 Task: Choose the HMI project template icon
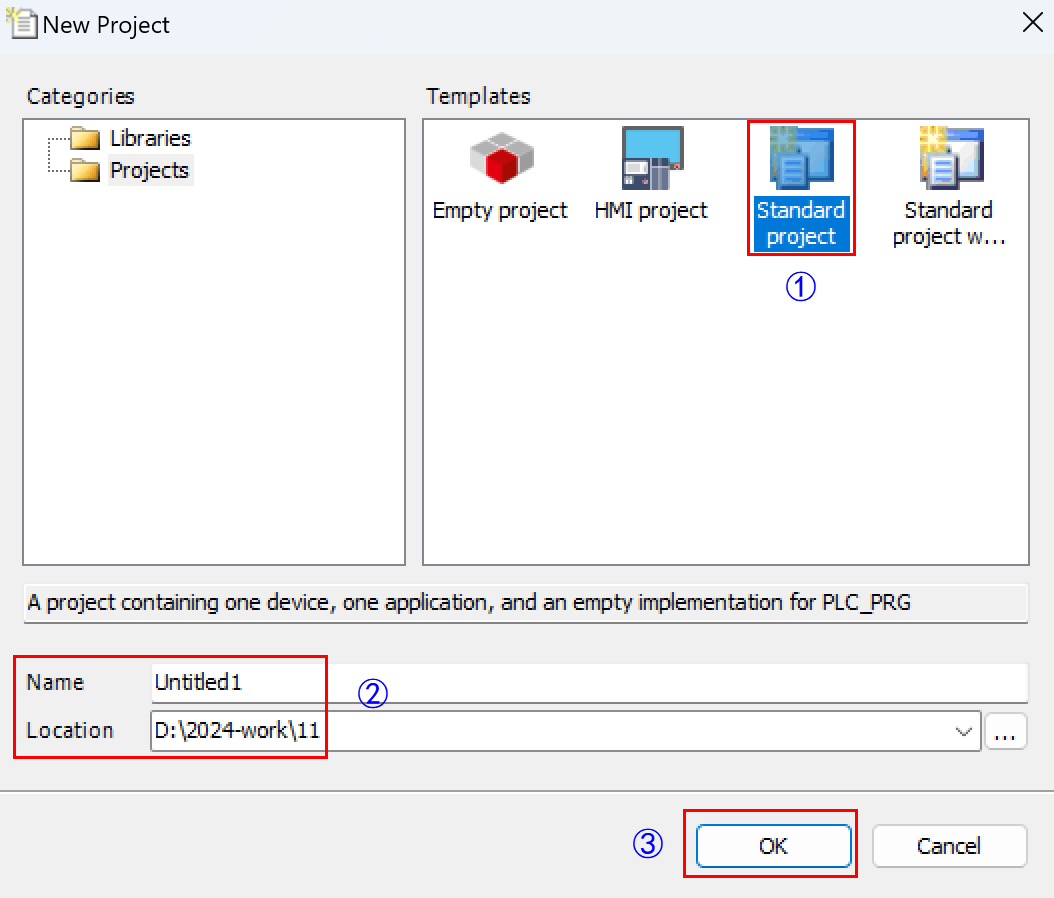(x=652, y=158)
